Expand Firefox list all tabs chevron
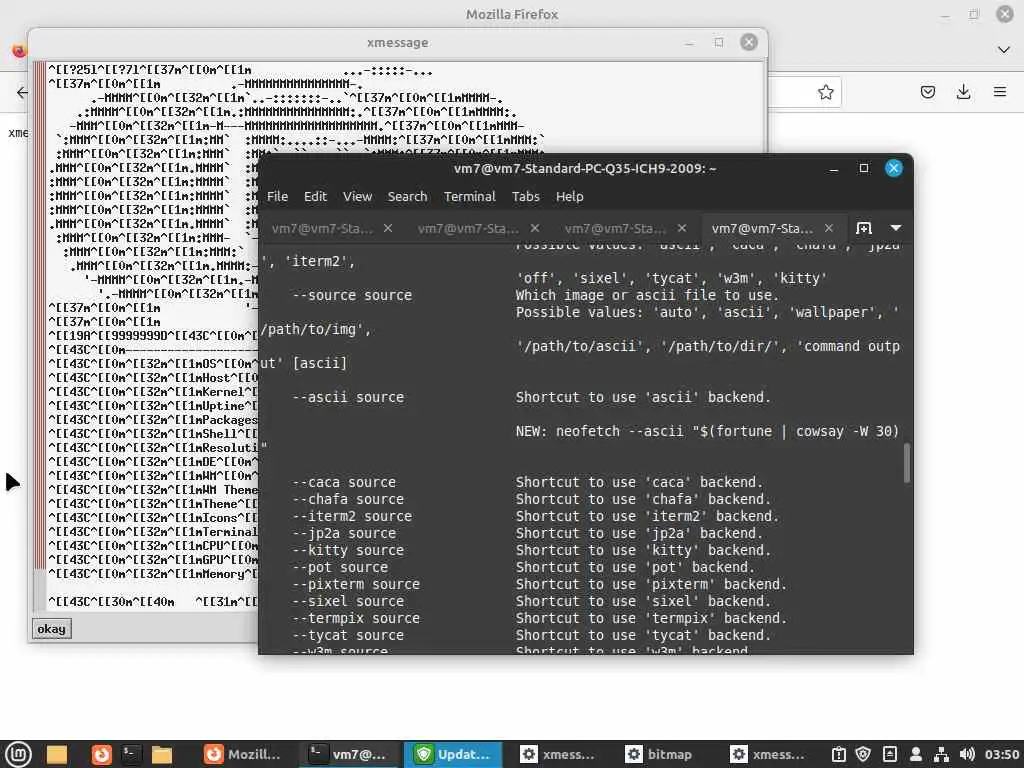1024x768 pixels. coord(1004,50)
